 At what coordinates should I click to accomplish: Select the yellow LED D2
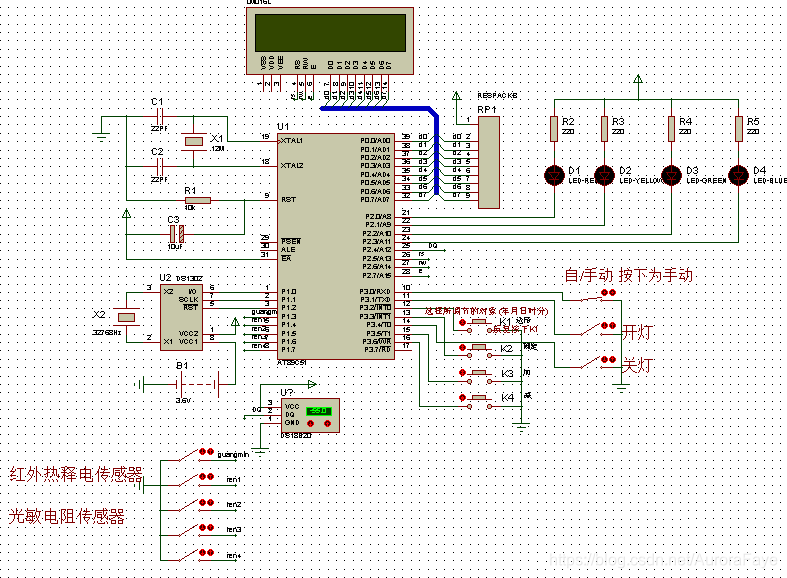[604, 176]
